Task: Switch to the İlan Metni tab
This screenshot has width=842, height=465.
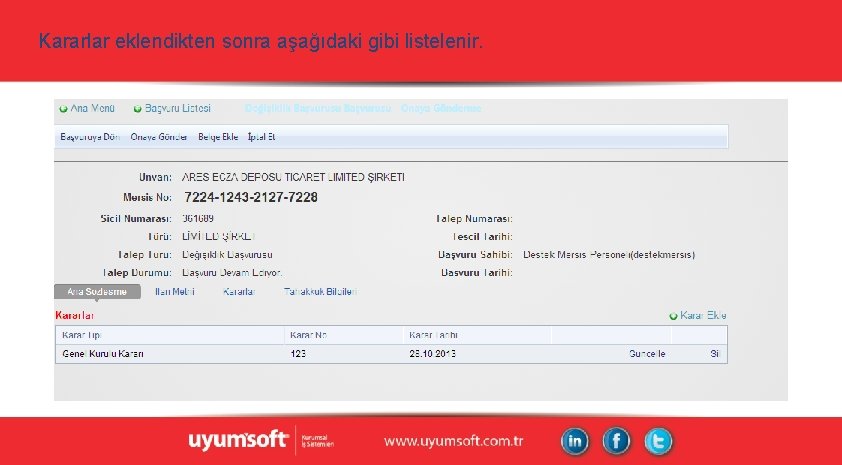Action: (175, 292)
